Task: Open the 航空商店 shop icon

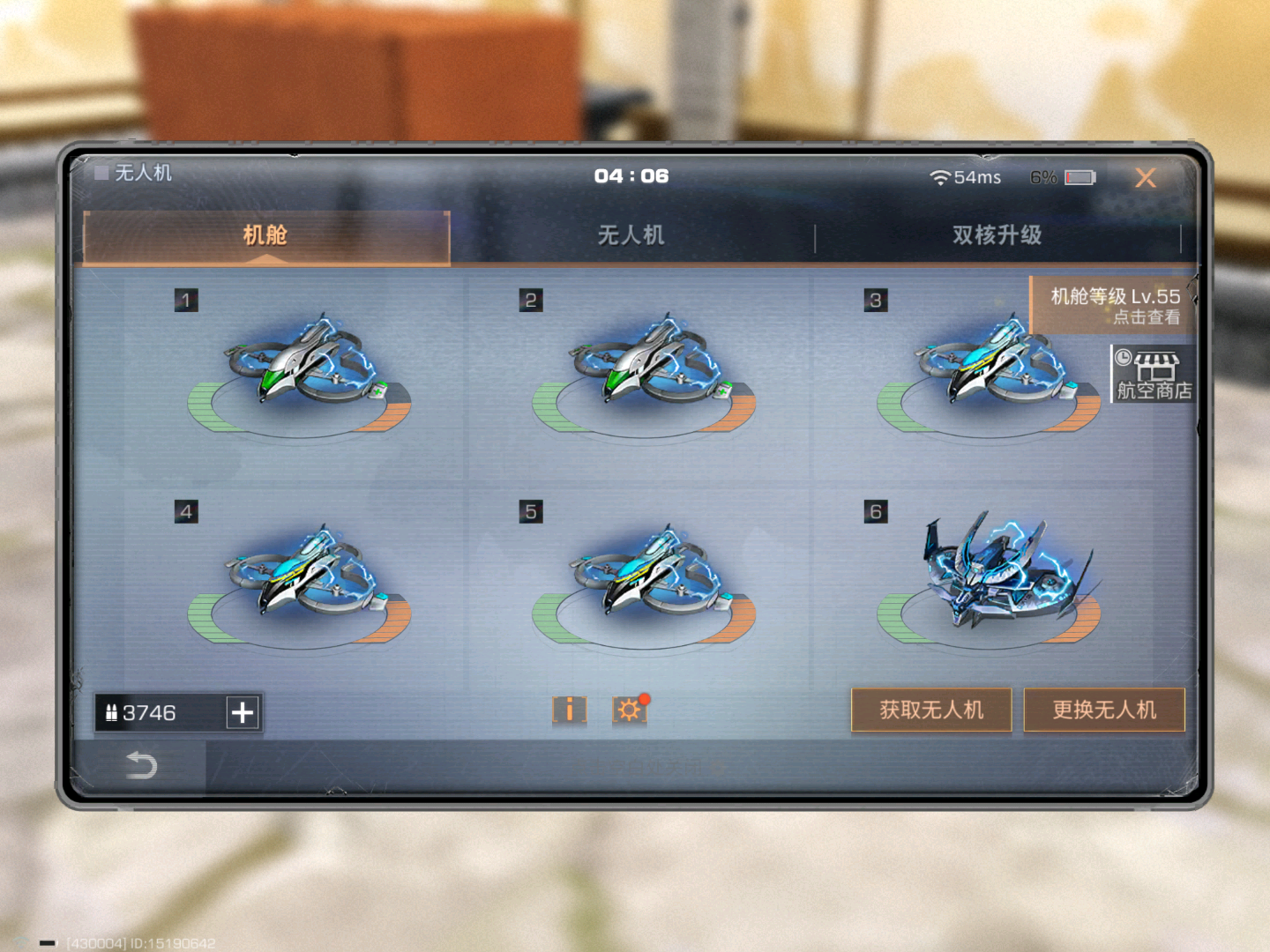Action: [x=1153, y=375]
